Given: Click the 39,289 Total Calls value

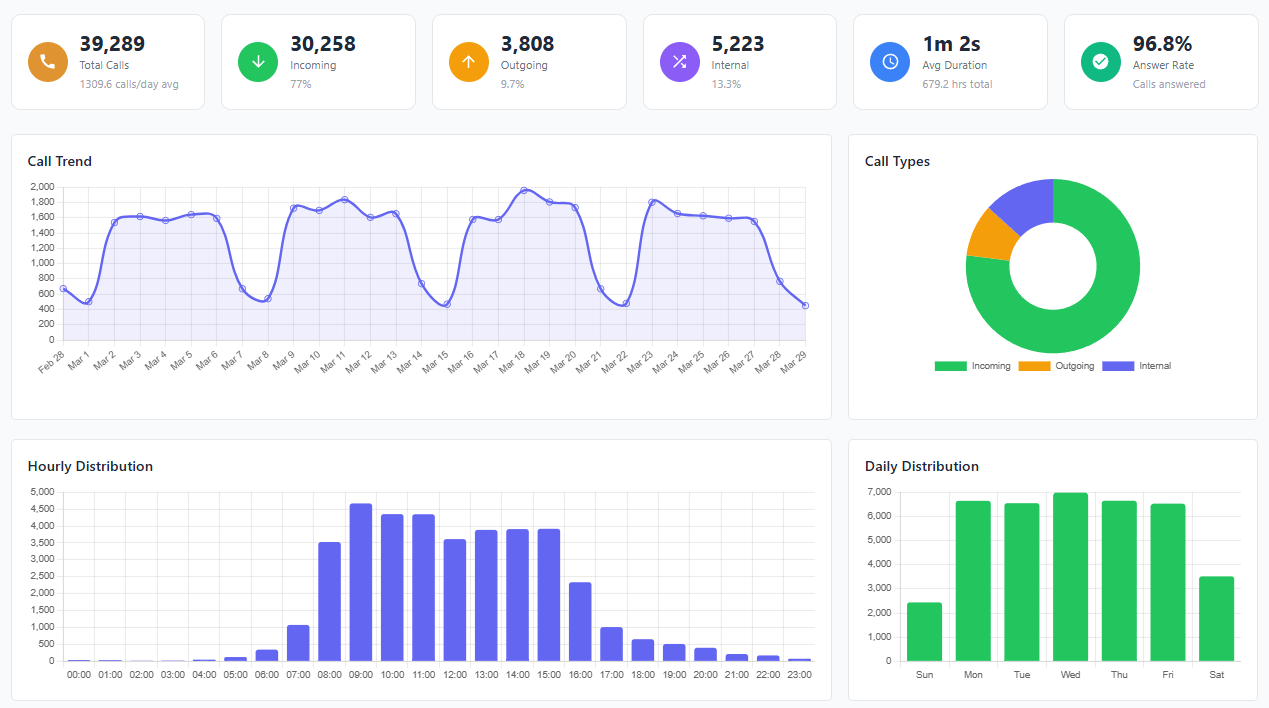Looking at the screenshot, I should tap(111, 44).
